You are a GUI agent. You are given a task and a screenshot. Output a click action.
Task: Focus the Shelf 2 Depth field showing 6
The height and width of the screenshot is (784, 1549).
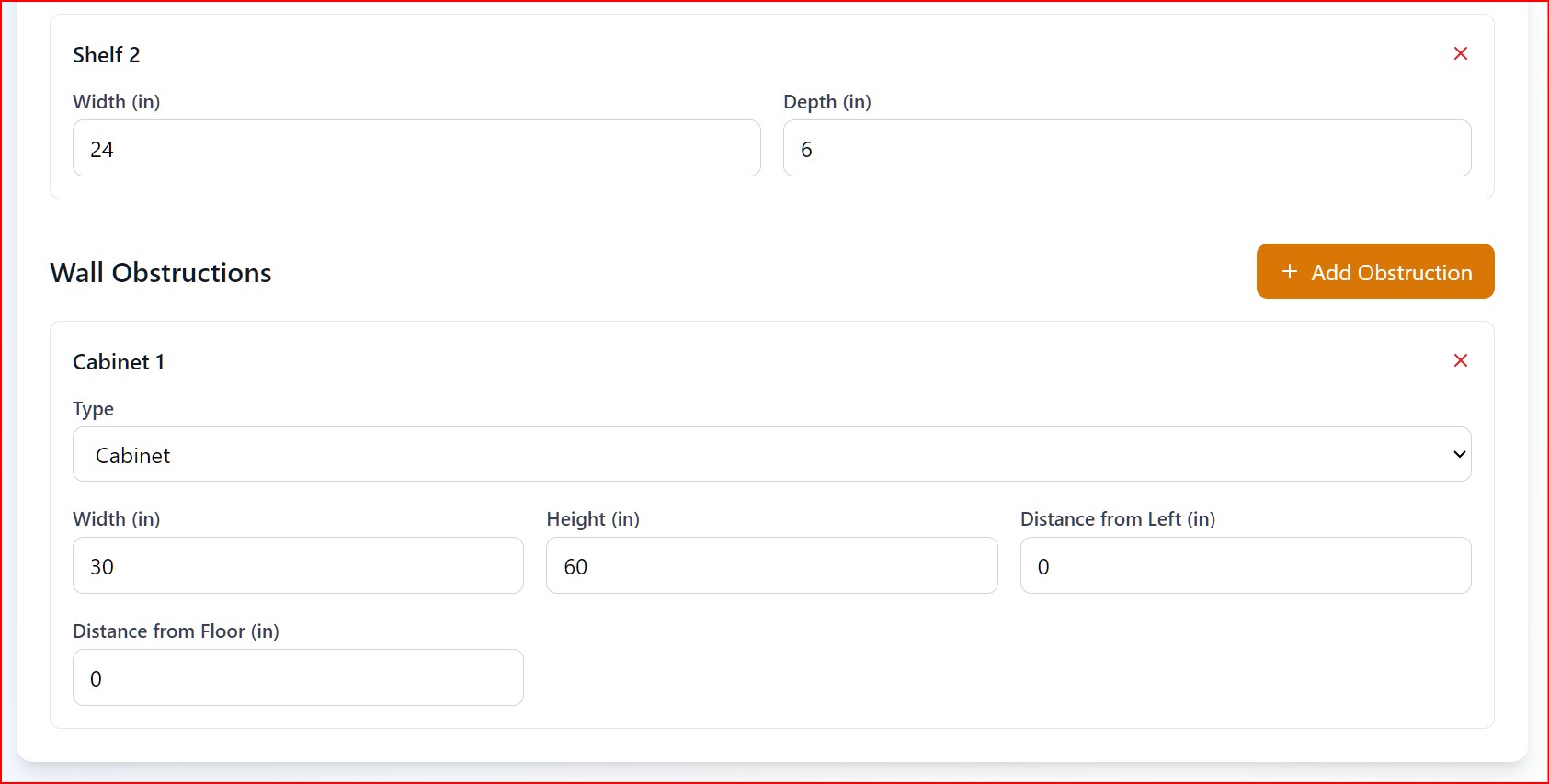tap(1127, 148)
